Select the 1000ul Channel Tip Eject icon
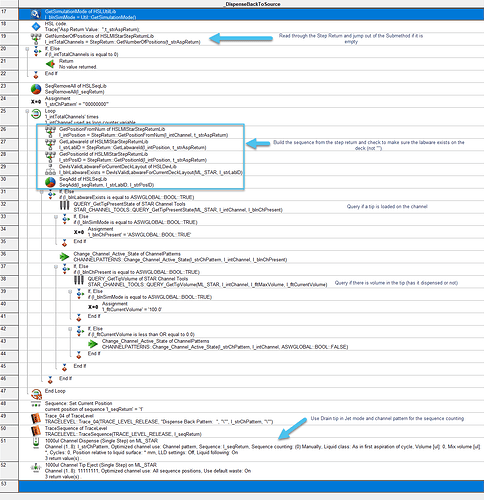484x500 pixels. (x=36, y=468)
